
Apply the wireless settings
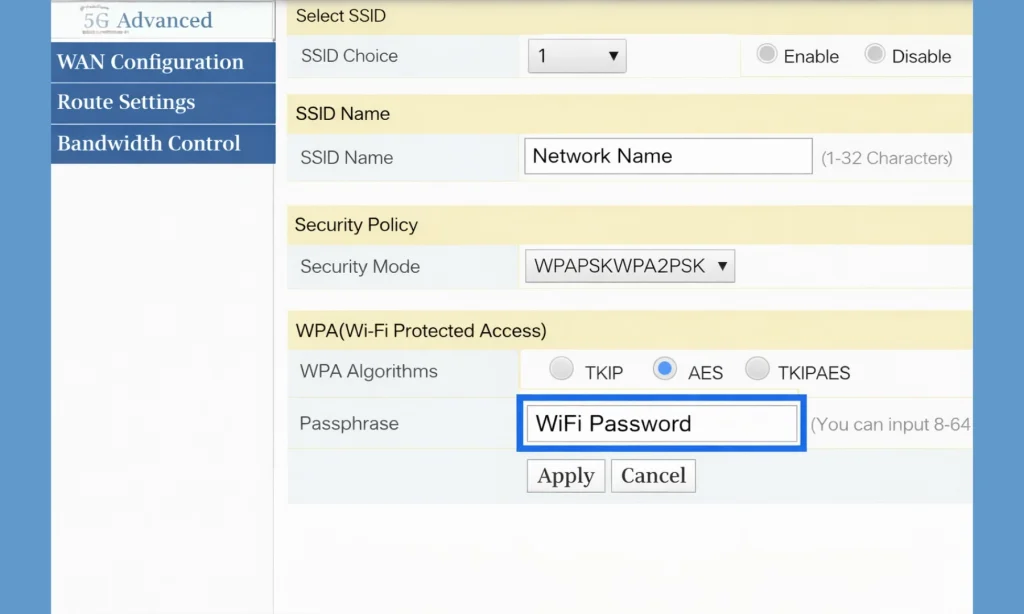click(565, 476)
